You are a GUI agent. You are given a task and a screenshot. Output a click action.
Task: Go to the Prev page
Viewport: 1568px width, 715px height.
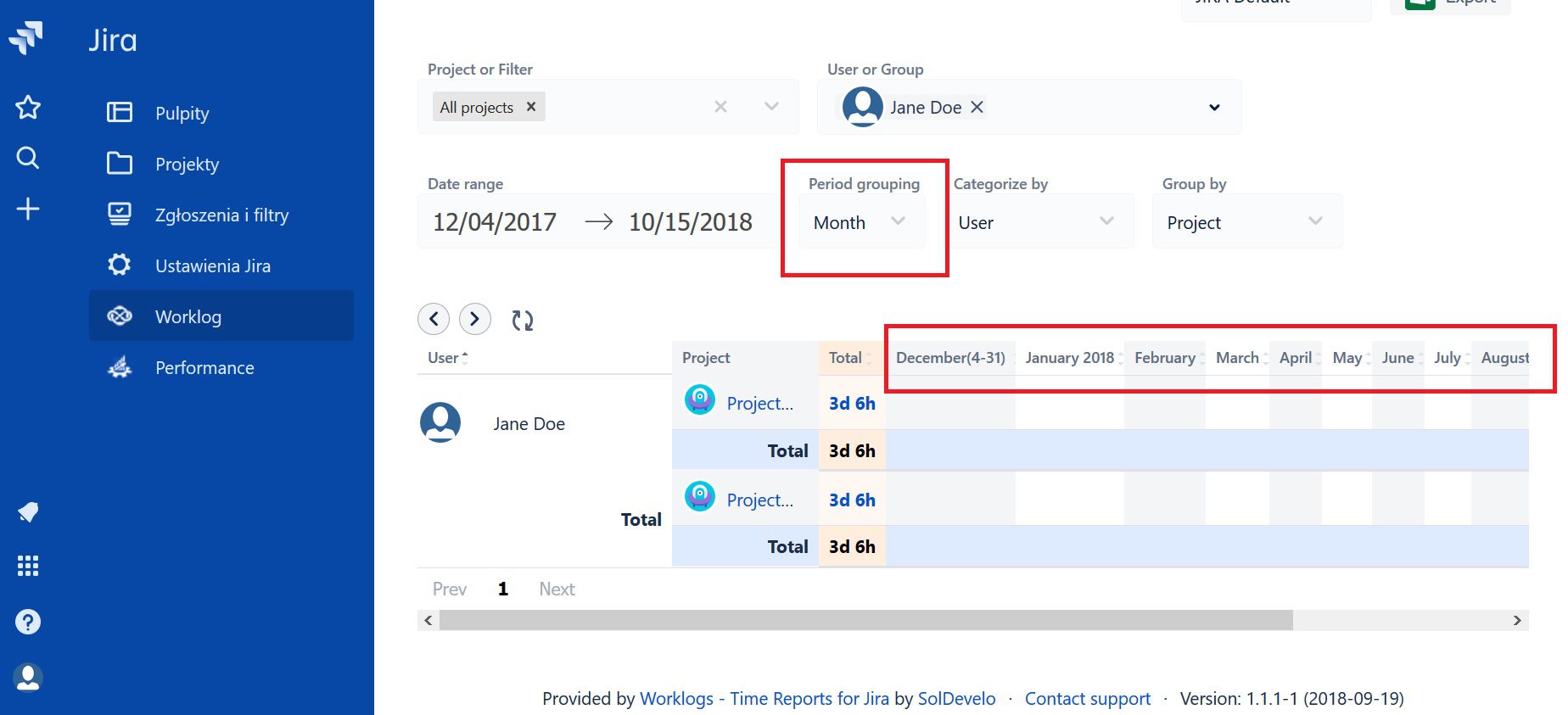tap(450, 589)
